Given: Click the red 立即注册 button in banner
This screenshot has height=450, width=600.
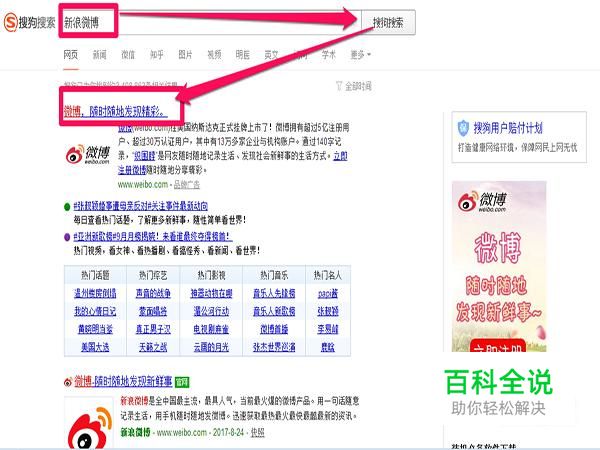Looking at the screenshot, I should pos(497,346).
